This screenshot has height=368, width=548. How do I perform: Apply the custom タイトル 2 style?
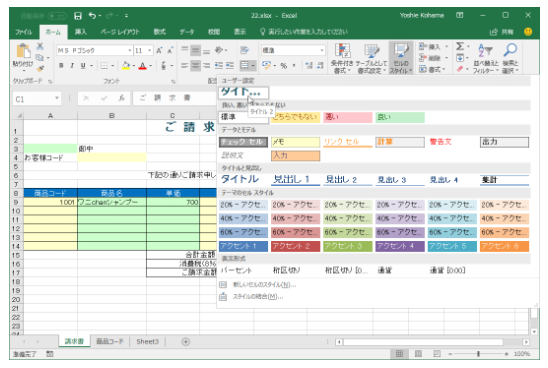pos(244,93)
